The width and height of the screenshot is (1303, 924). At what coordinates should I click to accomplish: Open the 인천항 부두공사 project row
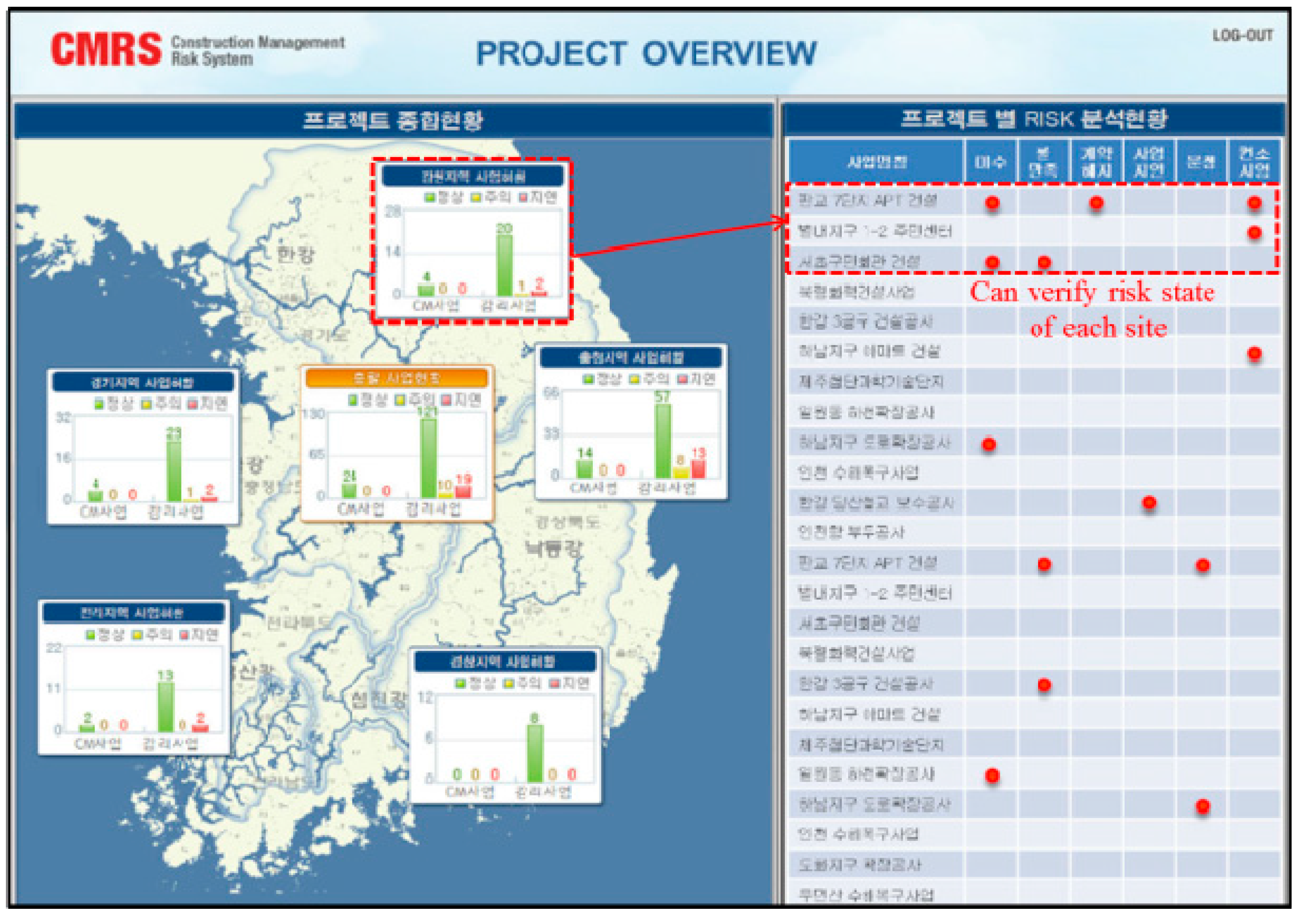[x=851, y=532]
